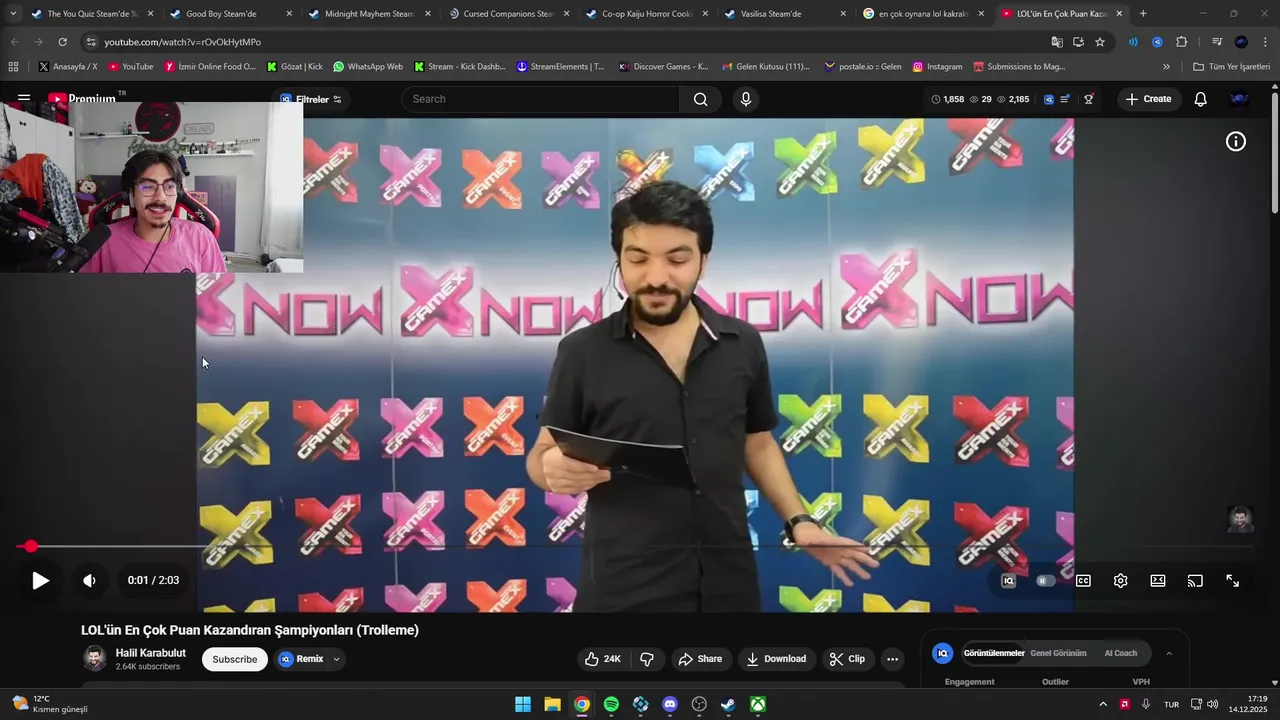1280x720 pixels.
Task: Switch to Co-op Kaiju Horror Cooking tab
Action: (646, 14)
